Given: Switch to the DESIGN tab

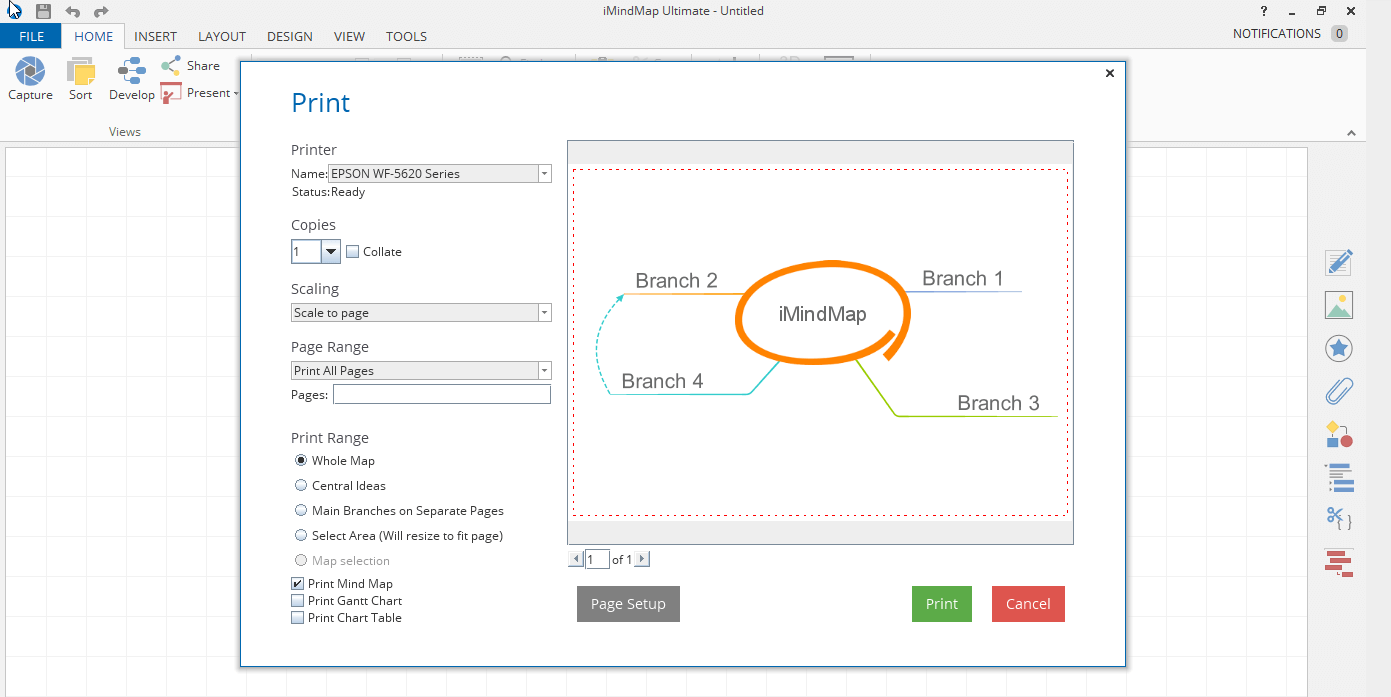Looking at the screenshot, I should click(290, 36).
